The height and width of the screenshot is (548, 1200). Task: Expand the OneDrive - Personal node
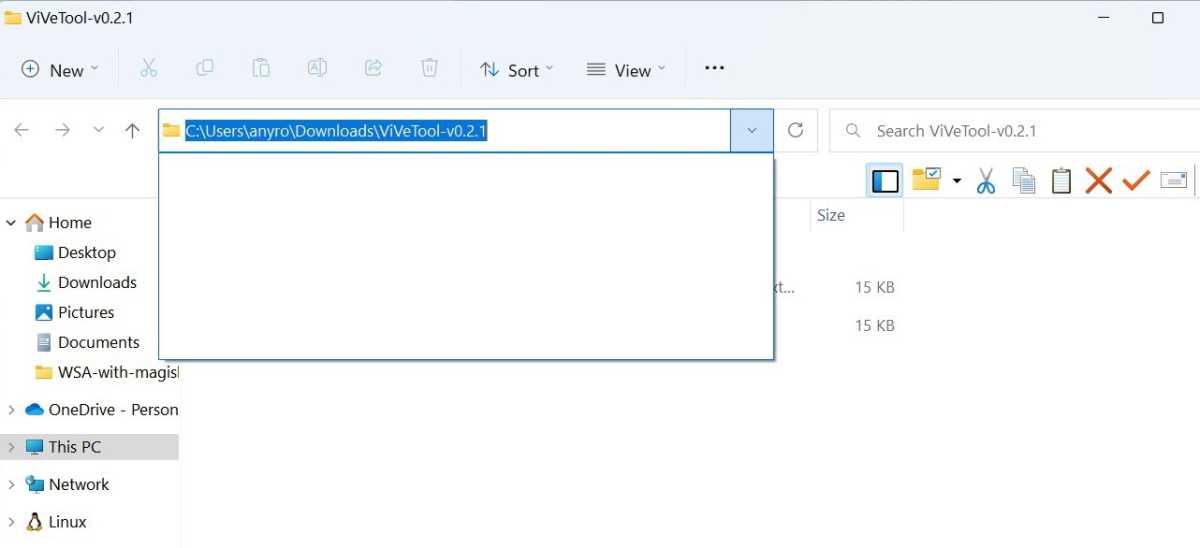point(11,409)
